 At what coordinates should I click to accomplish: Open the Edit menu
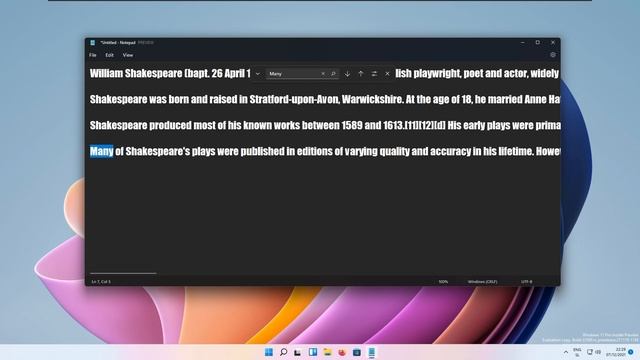(x=109, y=55)
